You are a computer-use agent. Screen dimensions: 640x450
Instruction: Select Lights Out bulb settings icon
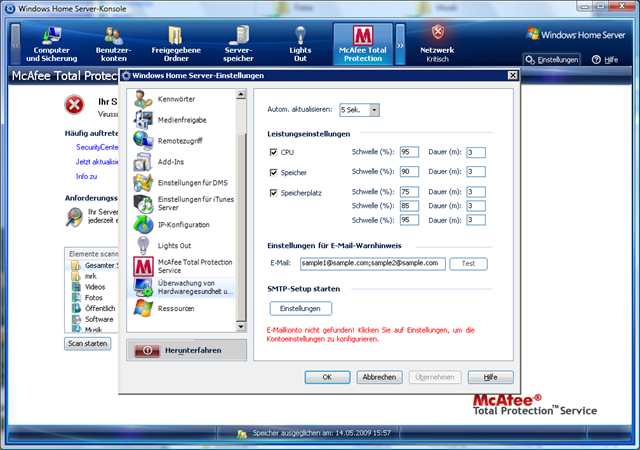143,245
